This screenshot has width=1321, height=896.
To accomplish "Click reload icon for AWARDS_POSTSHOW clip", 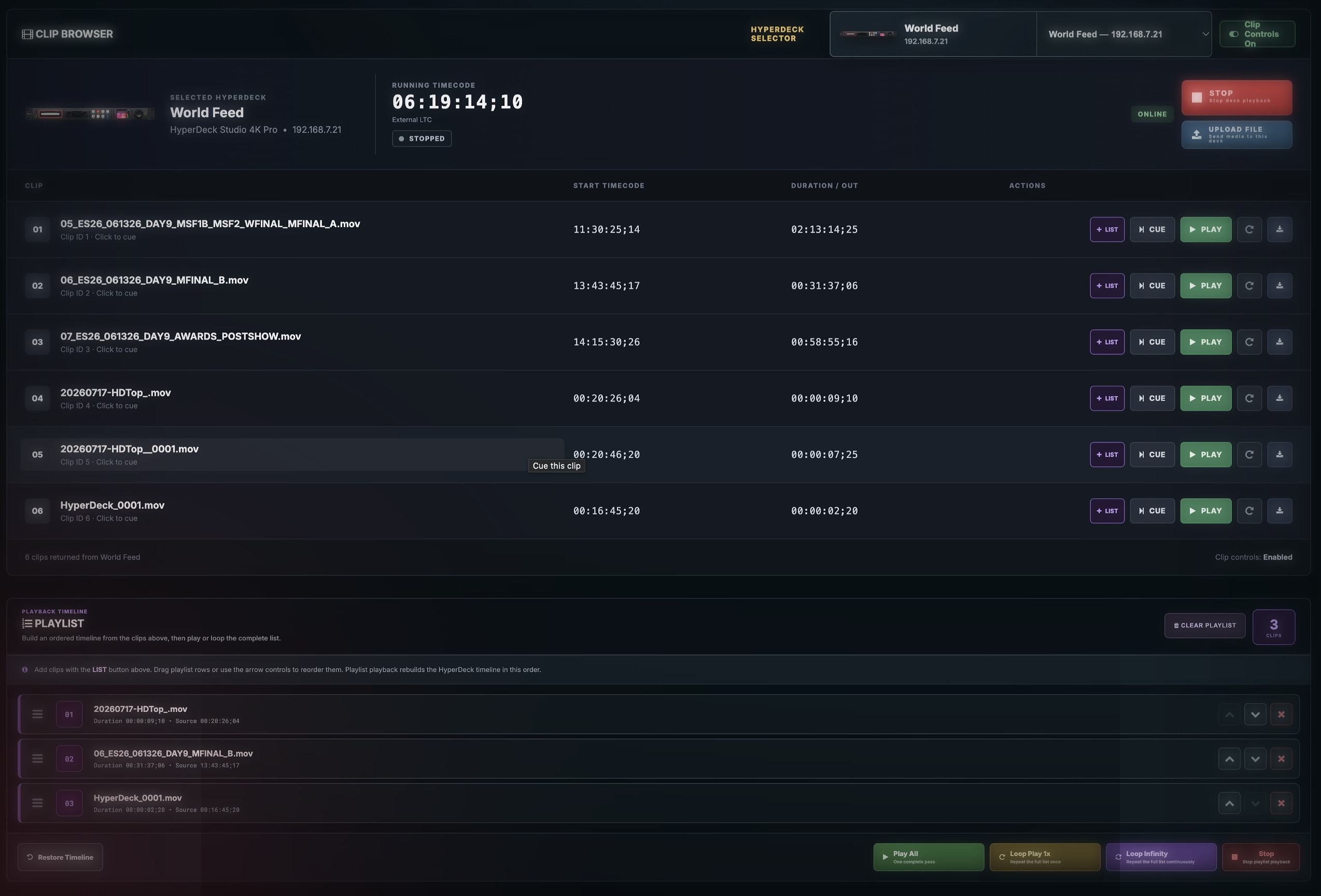I will 1249,342.
